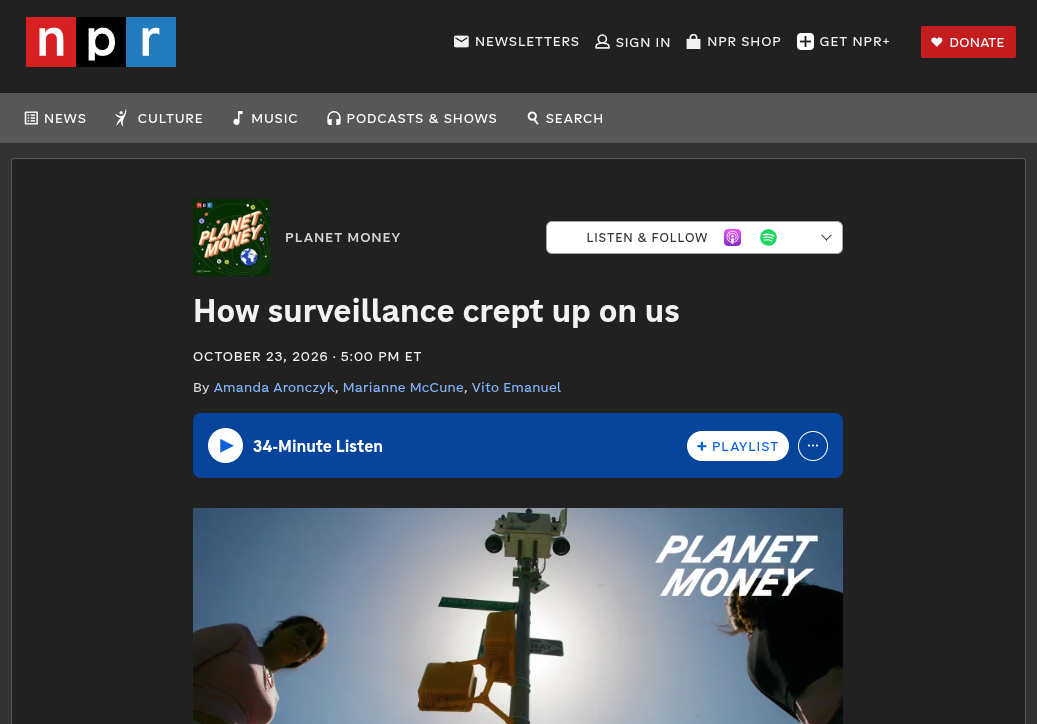The image size is (1037, 724).
Task: Click the surveillance camera article photo
Action: pyautogui.click(x=518, y=616)
